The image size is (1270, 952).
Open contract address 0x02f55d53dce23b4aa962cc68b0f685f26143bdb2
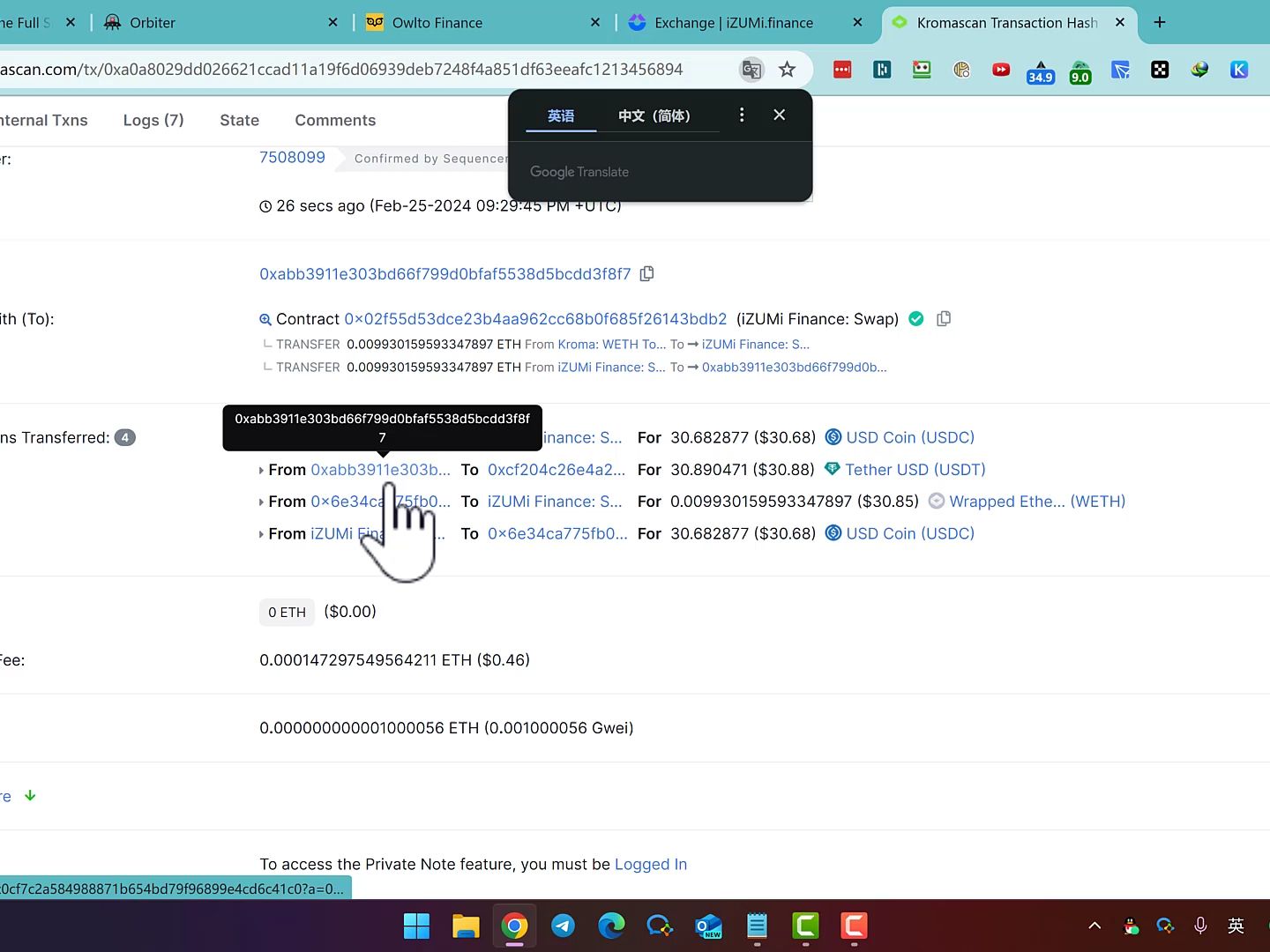535,319
